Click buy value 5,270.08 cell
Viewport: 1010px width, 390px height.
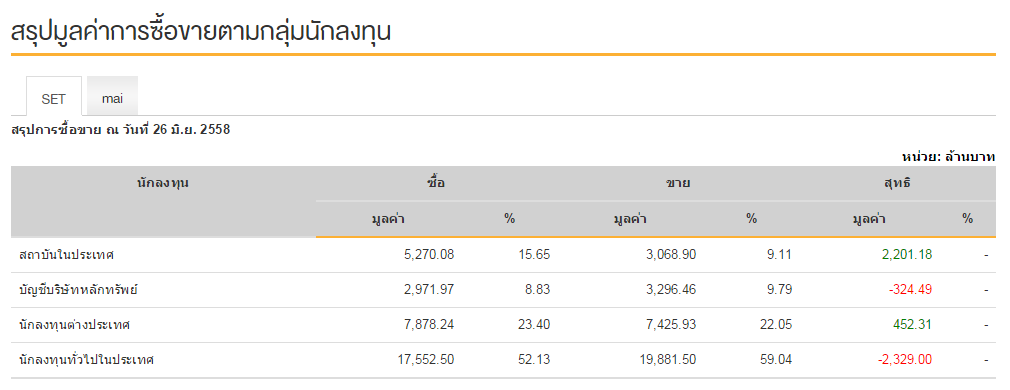click(x=430, y=255)
